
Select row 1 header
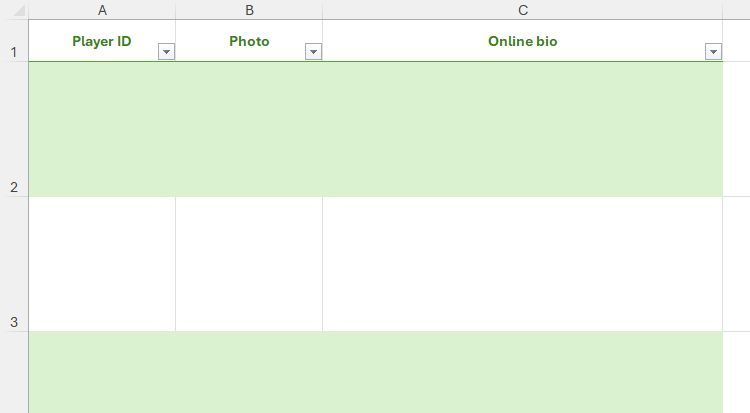tap(14, 41)
